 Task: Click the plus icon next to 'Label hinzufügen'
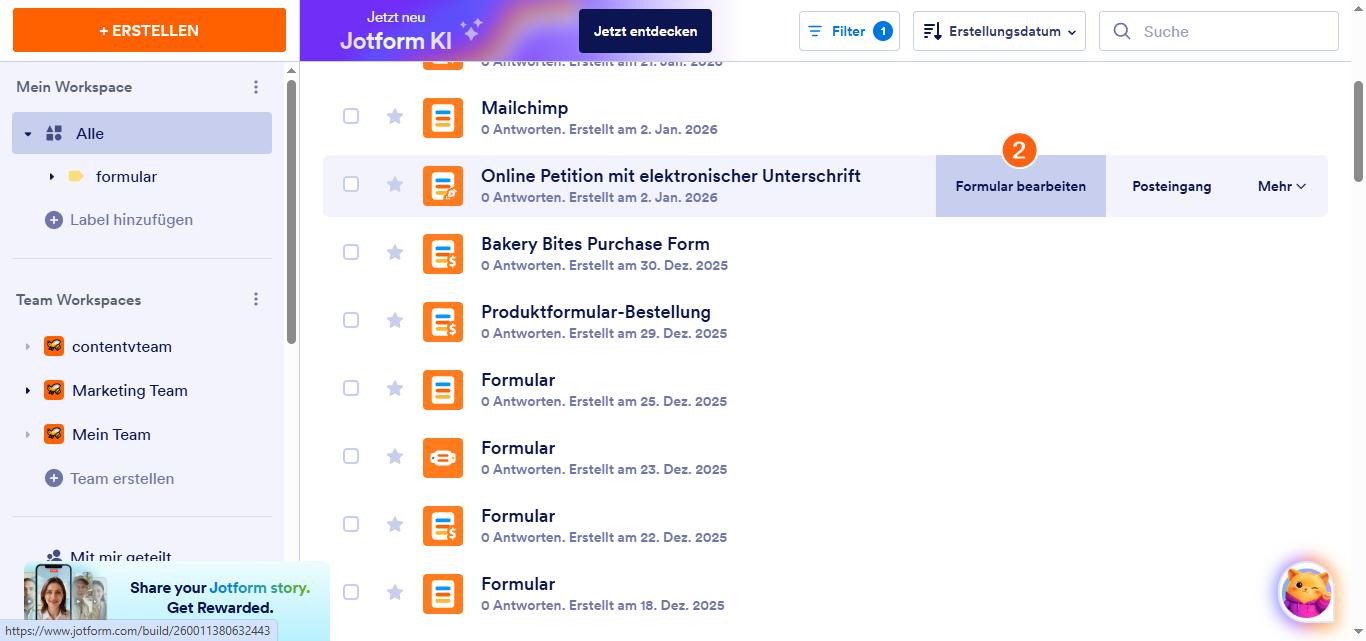[53, 219]
